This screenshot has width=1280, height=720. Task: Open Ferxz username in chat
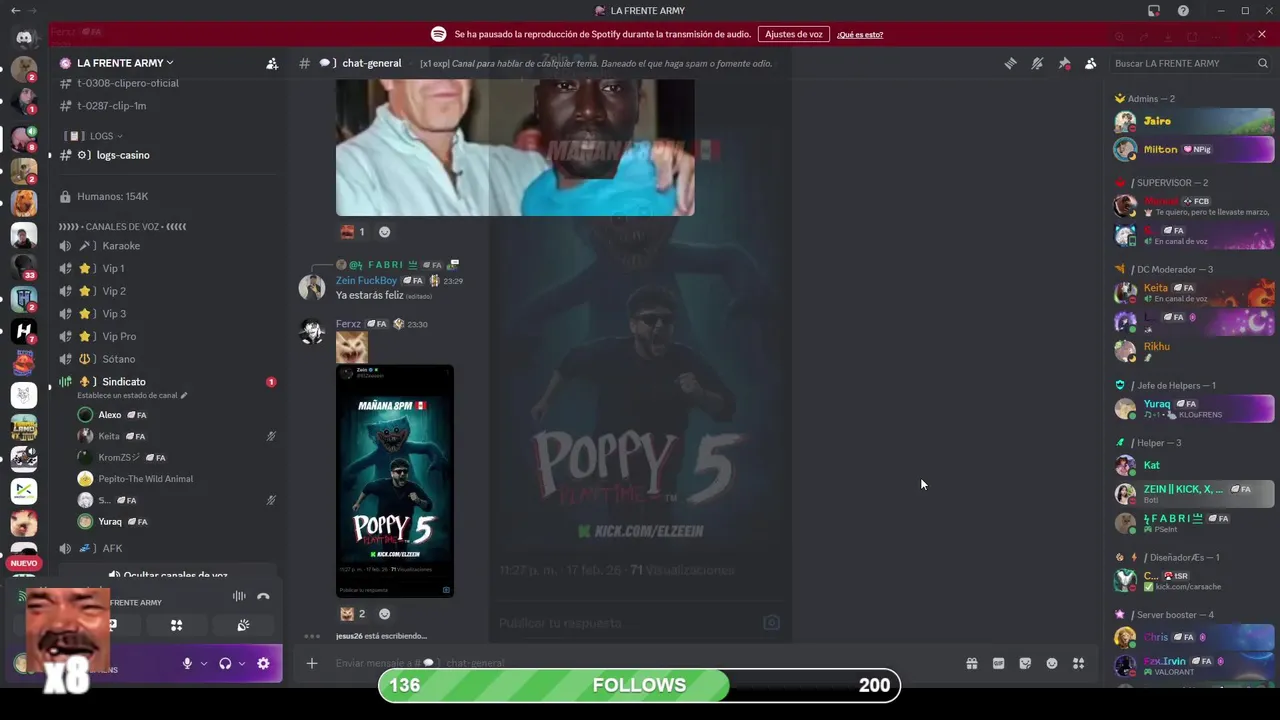coord(348,324)
